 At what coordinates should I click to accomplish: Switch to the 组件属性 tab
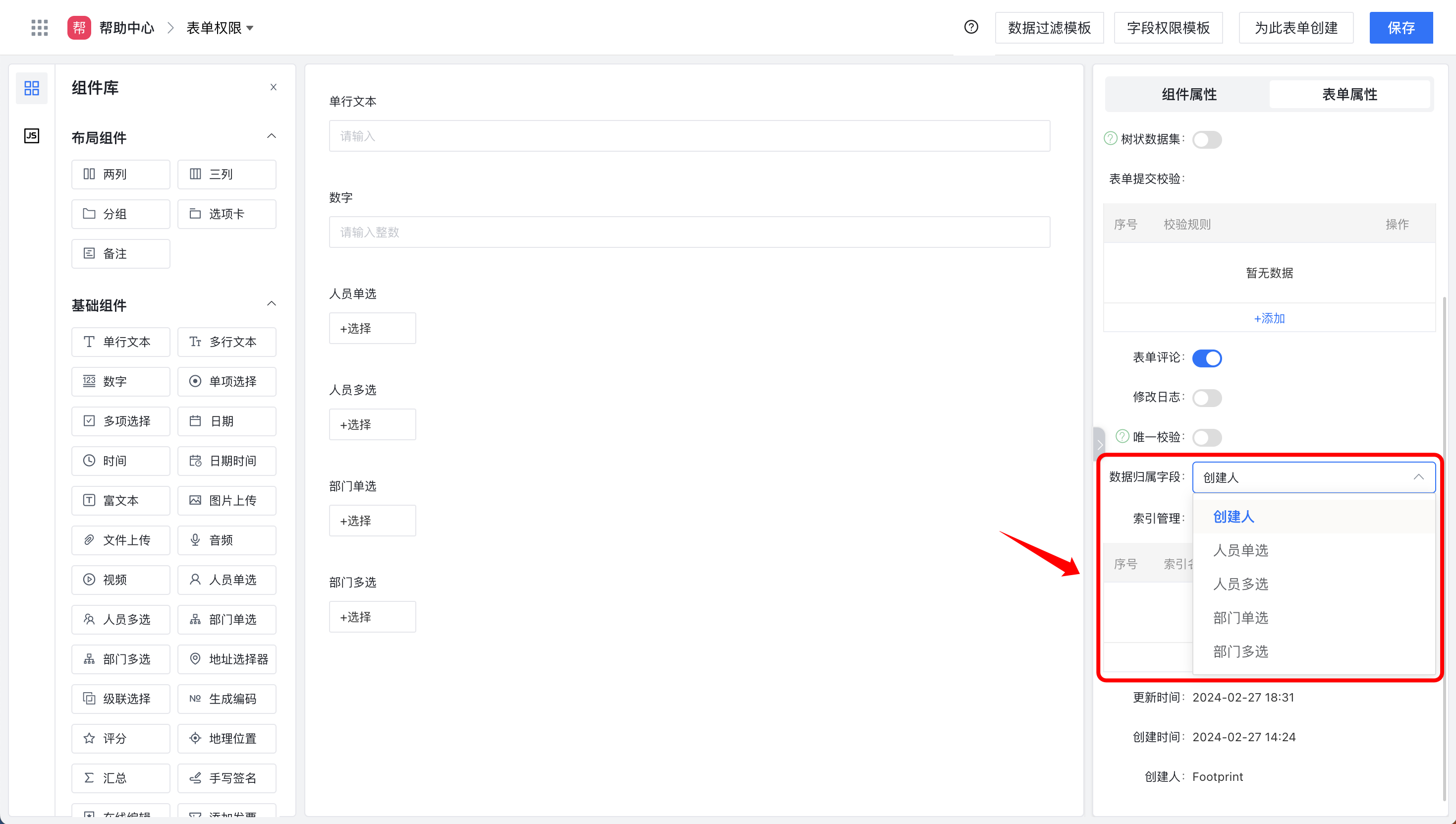[x=1188, y=94]
